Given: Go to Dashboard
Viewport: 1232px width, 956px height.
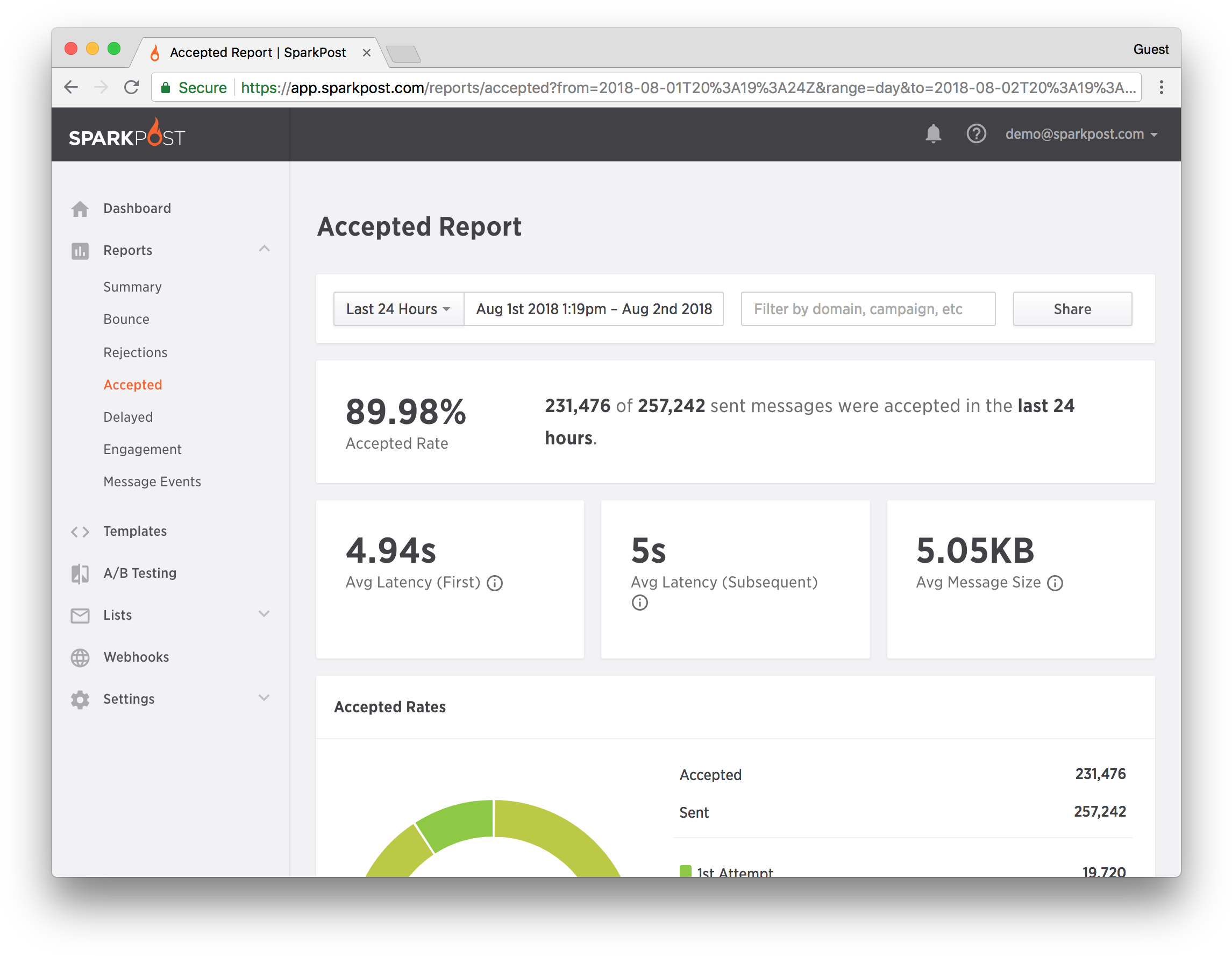Looking at the screenshot, I should [137, 208].
